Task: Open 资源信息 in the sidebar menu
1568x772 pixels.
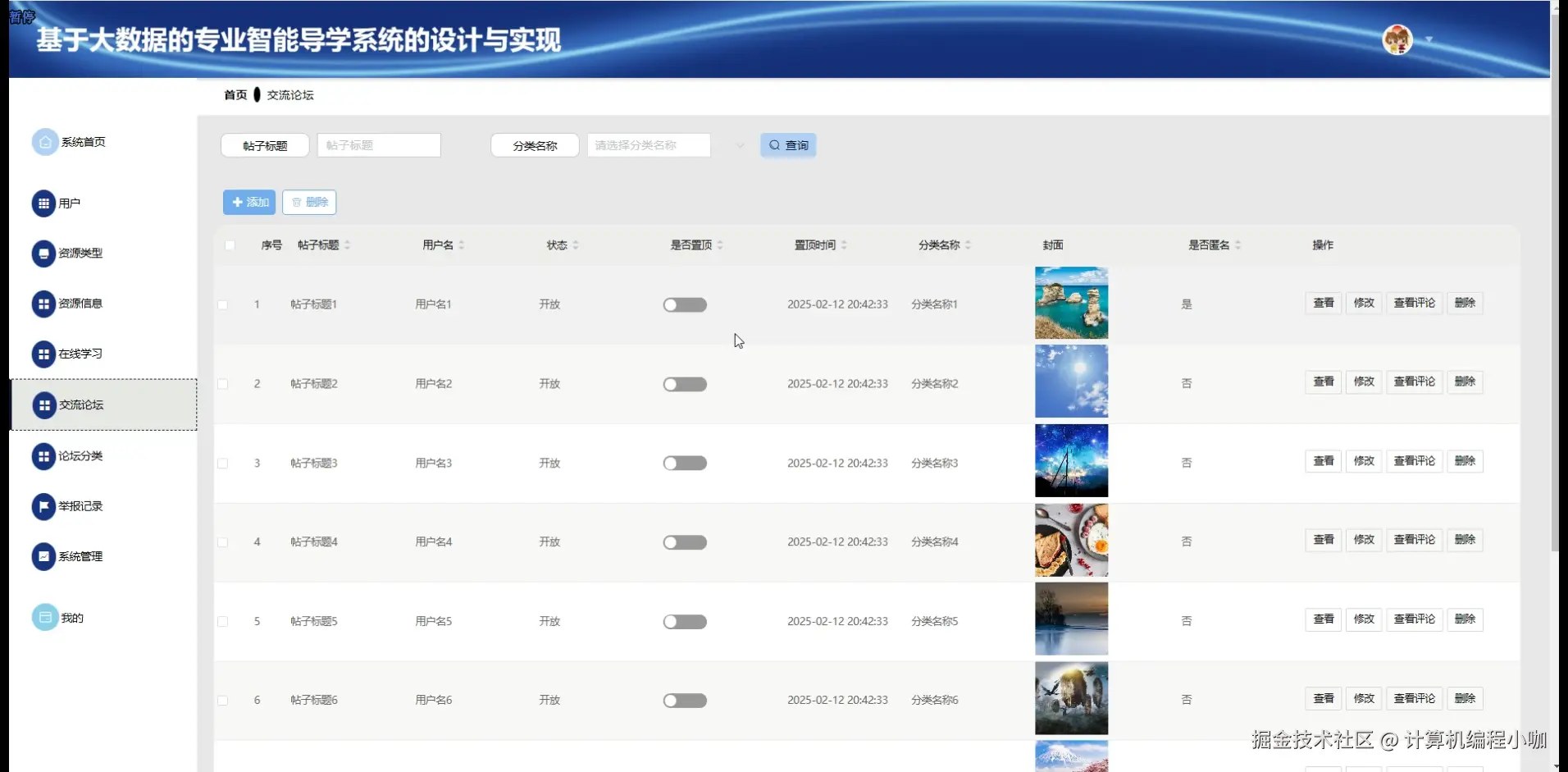Action: (x=80, y=304)
